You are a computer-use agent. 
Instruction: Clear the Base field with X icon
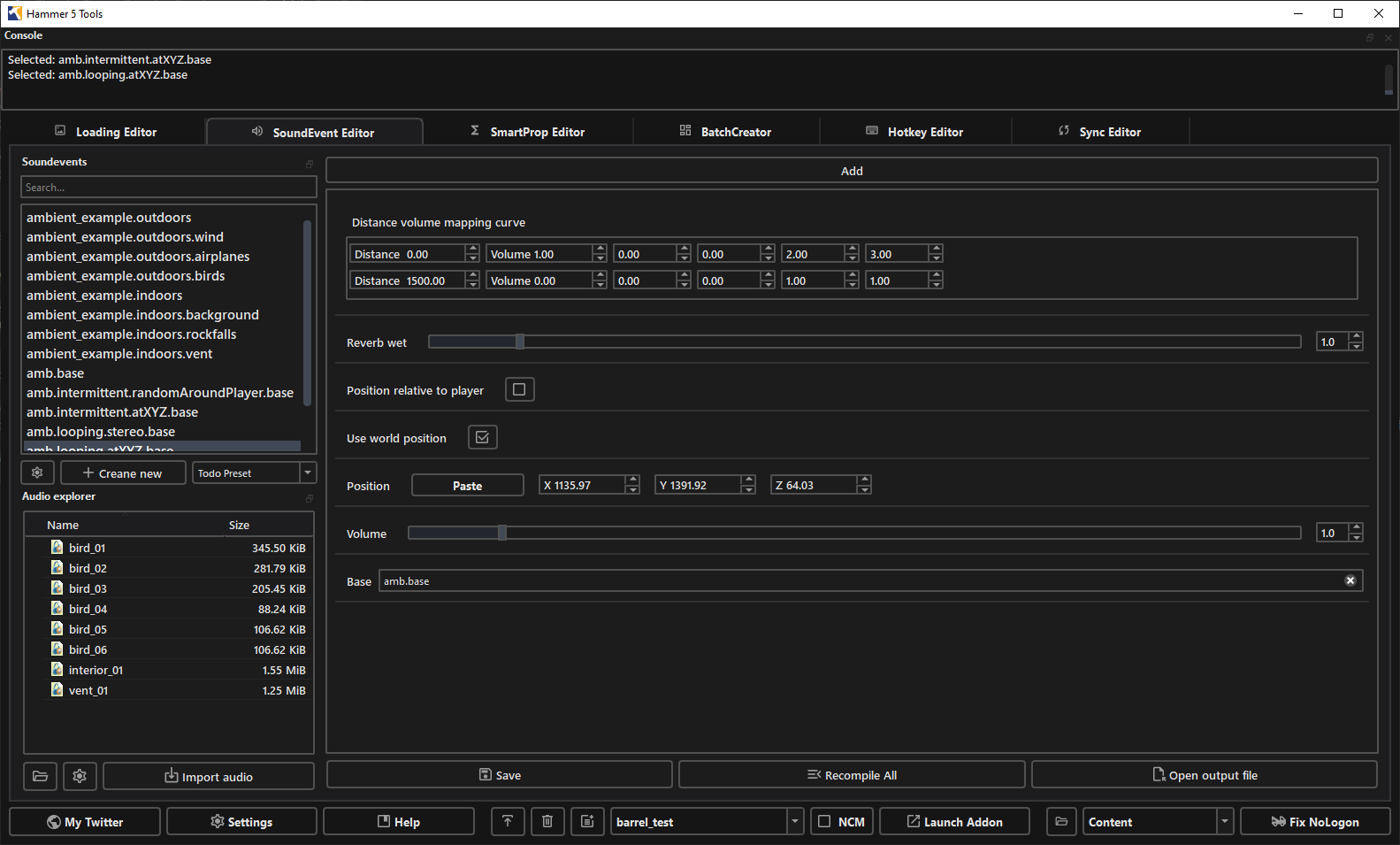pyautogui.click(x=1350, y=580)
